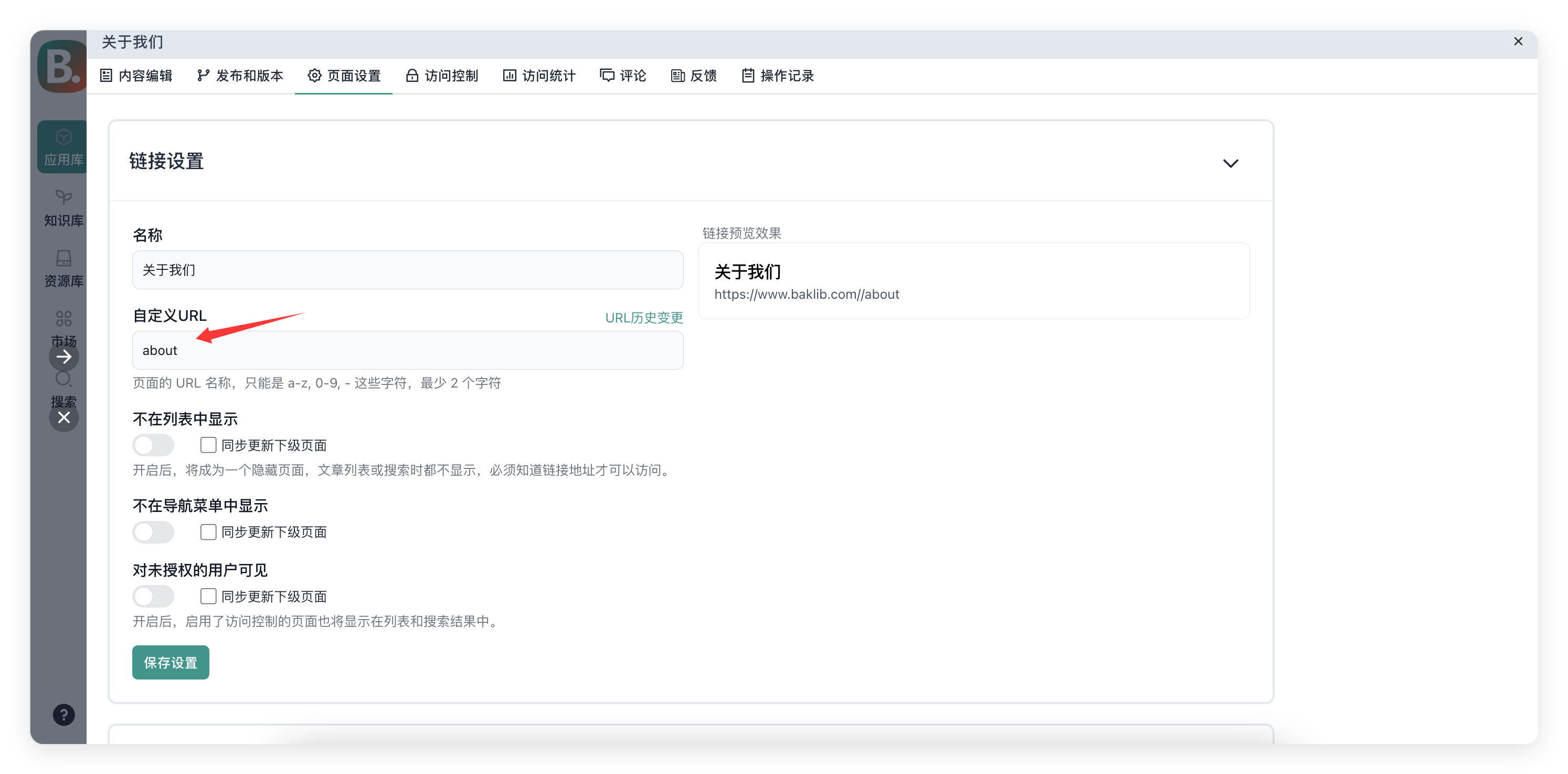Click the 保存设置 button
The image size is (1568, 774).
(171, 663)
